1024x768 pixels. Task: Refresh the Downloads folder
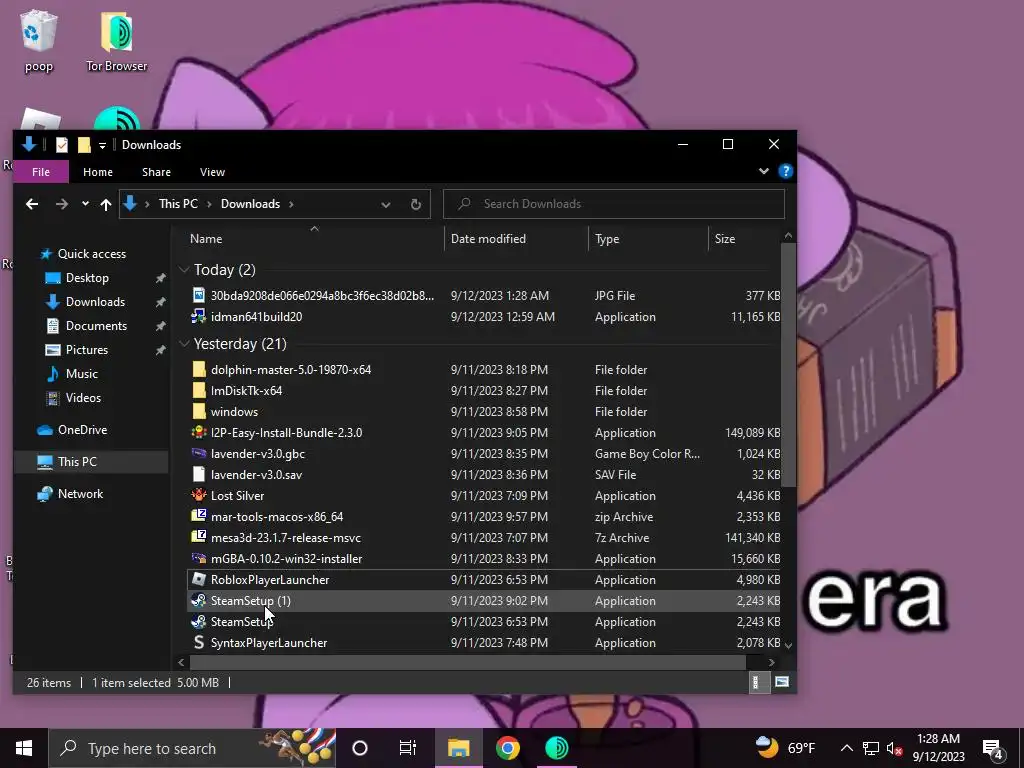[x=416, y=204]
